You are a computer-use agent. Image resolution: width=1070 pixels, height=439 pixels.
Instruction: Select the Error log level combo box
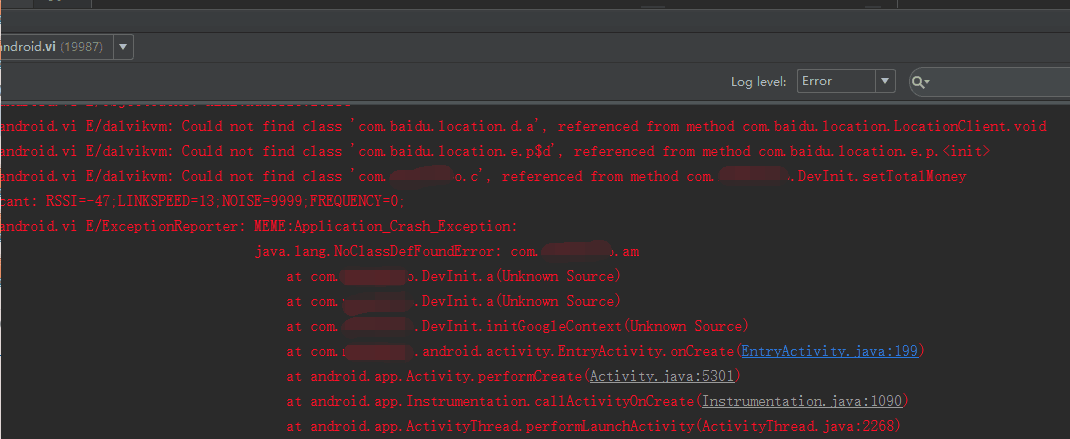click(836, 81)
